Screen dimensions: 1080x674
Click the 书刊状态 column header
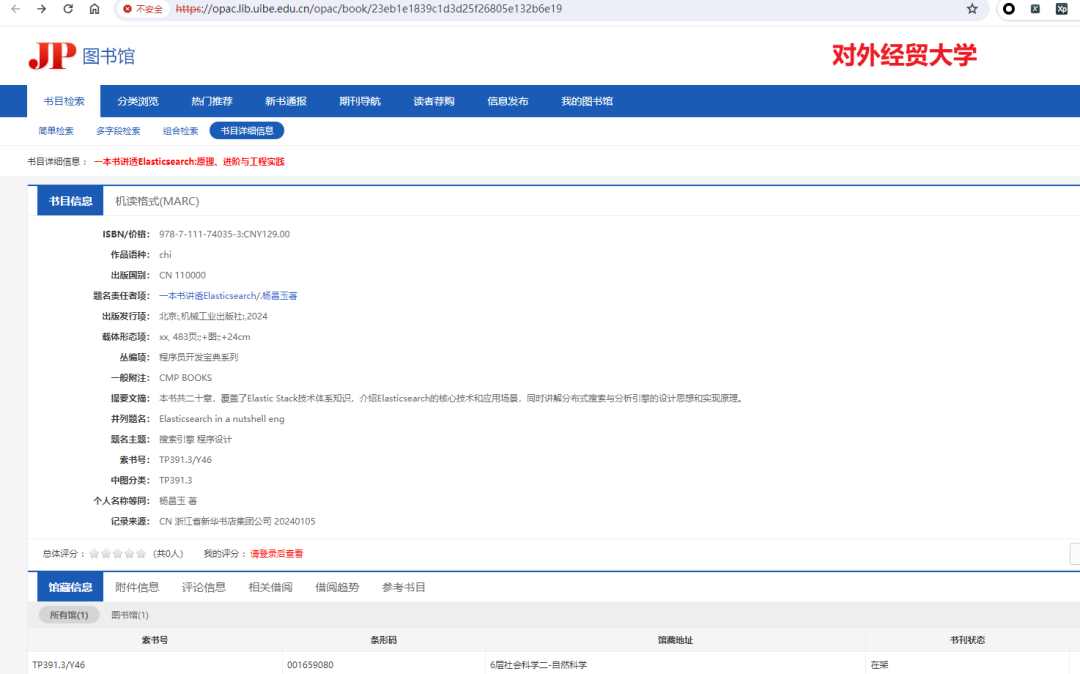pyautogui.click(x=967, y=640)
